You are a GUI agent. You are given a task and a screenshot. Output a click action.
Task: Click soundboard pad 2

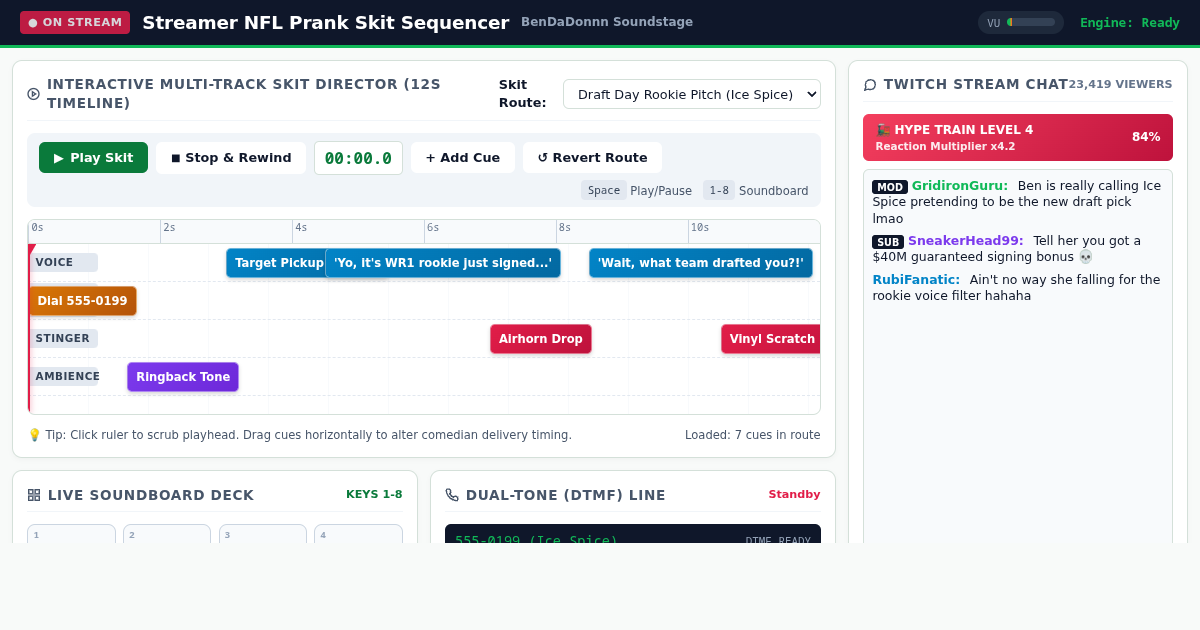(167, 534)
